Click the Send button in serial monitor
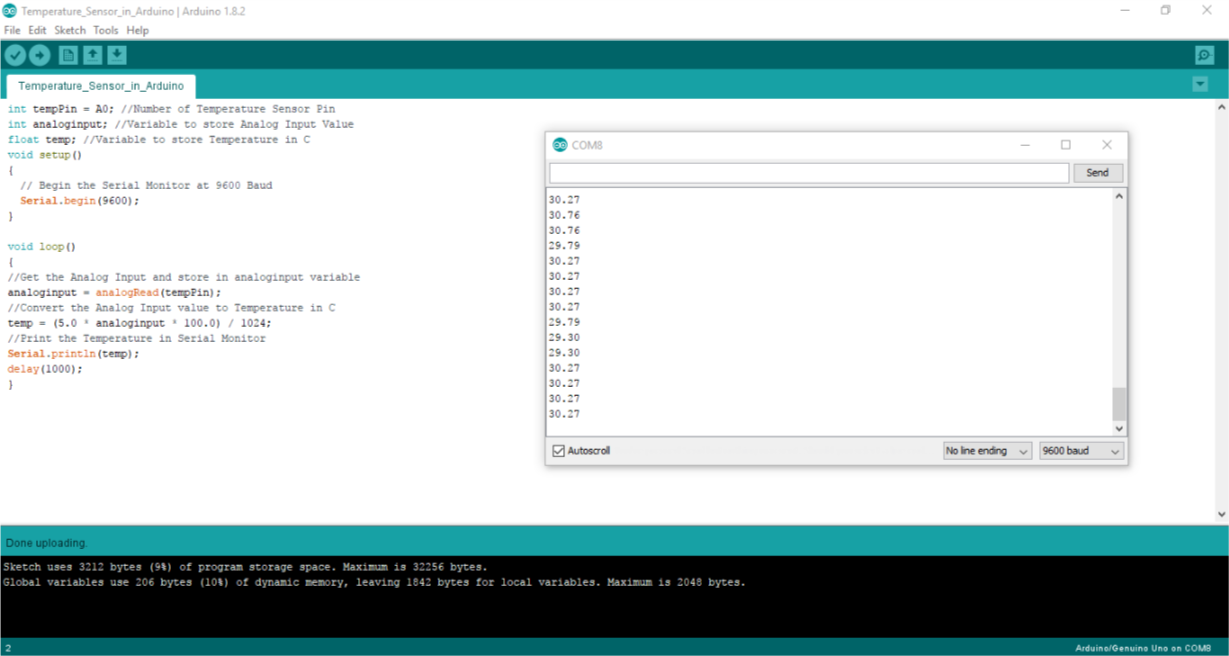This screenshot has height=656, width=1229. (1097, 172)
